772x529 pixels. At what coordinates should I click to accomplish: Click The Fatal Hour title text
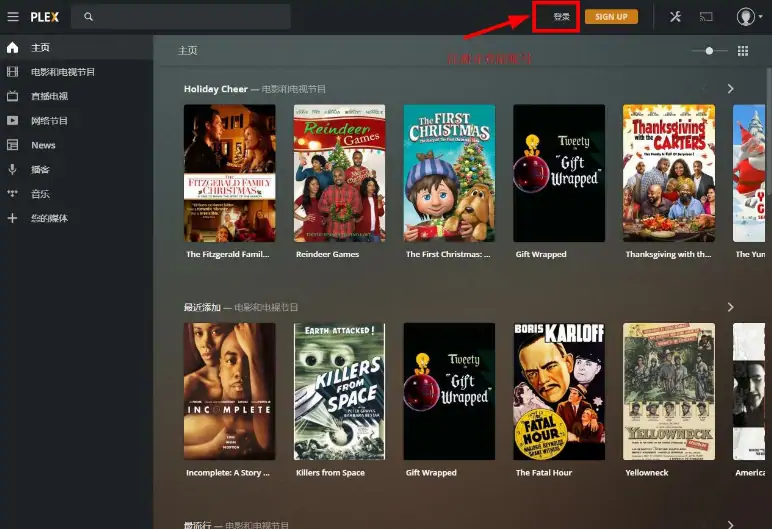tap(544, 473)
